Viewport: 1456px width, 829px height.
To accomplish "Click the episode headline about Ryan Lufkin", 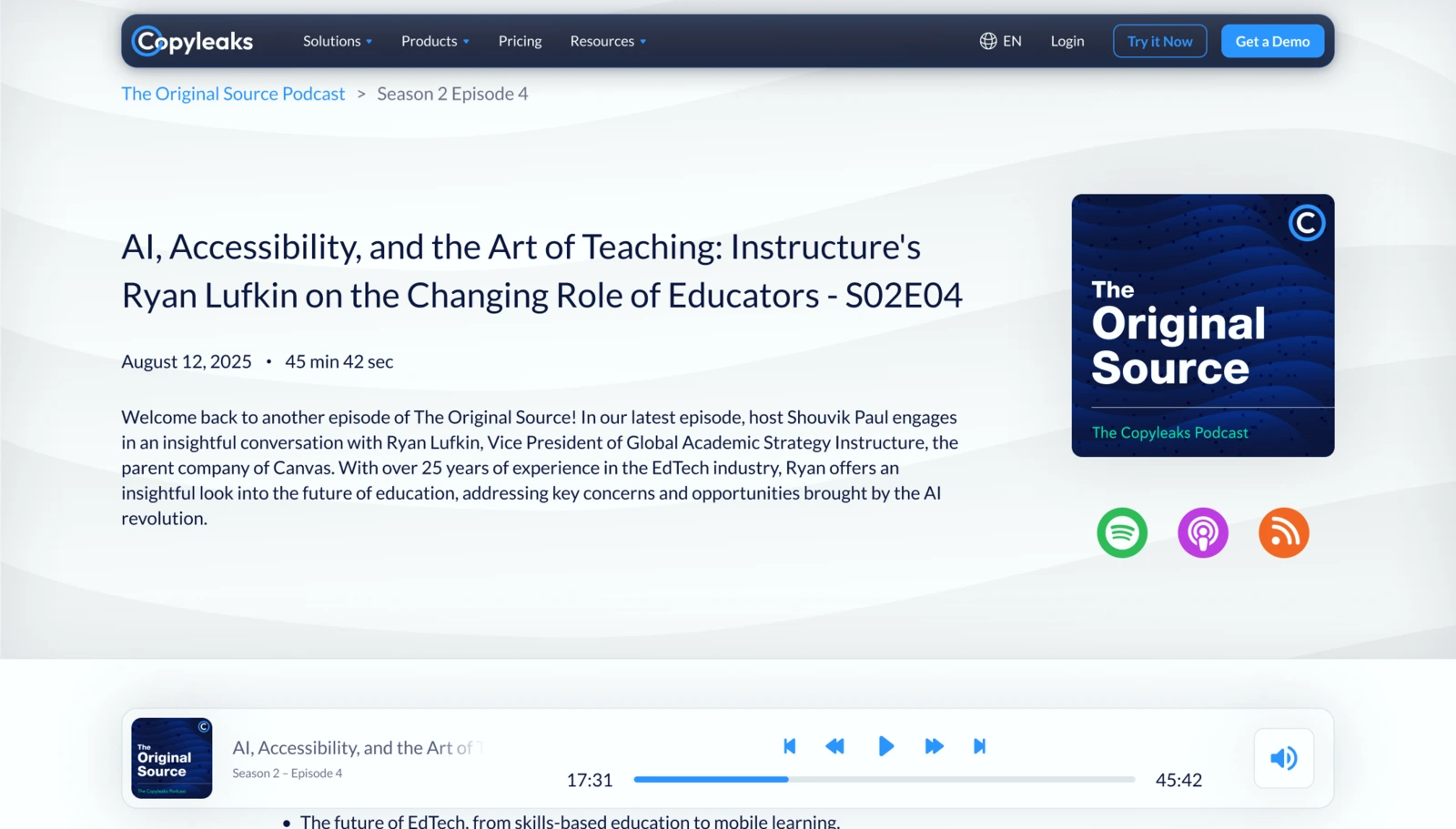I will pos(542,271).
